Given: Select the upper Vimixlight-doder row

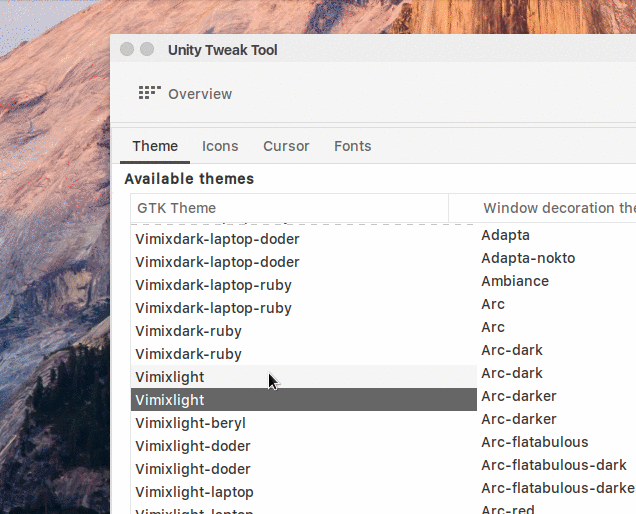Looking at the screenshot, I should click(x=304, y=446).
